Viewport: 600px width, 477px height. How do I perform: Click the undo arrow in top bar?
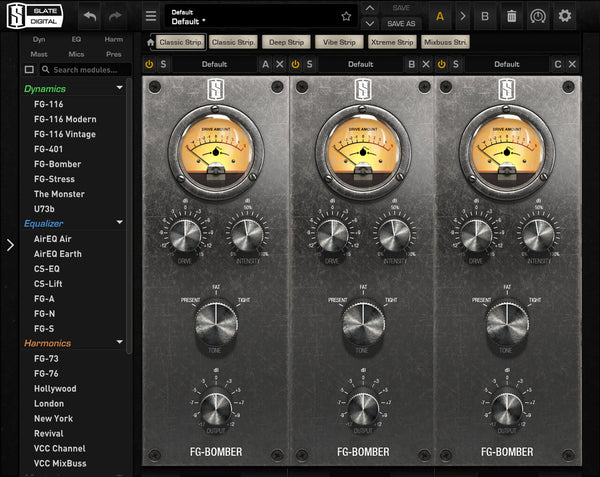(90, 16)
